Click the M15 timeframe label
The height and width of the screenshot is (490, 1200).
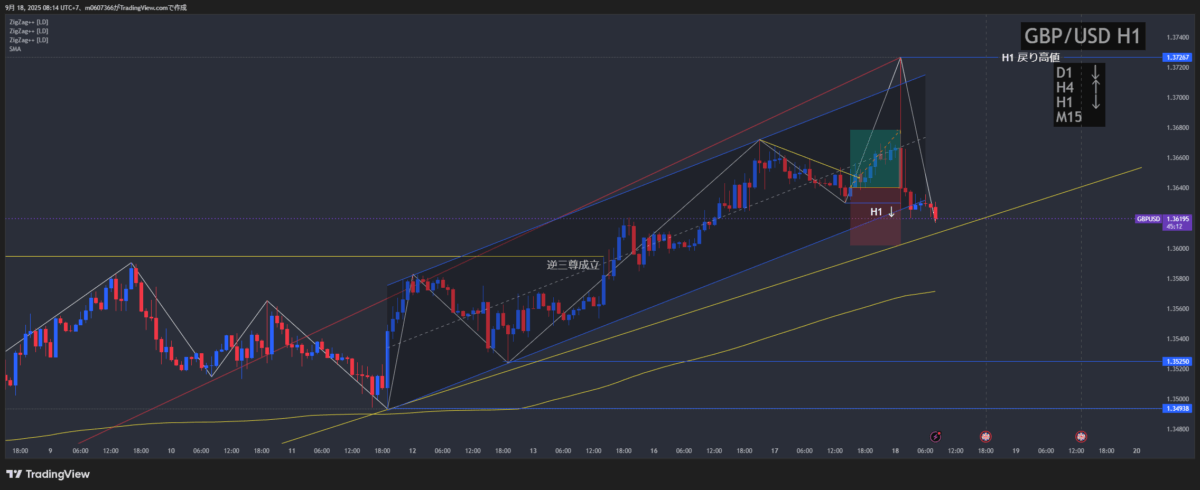(x=1070, y=117)
